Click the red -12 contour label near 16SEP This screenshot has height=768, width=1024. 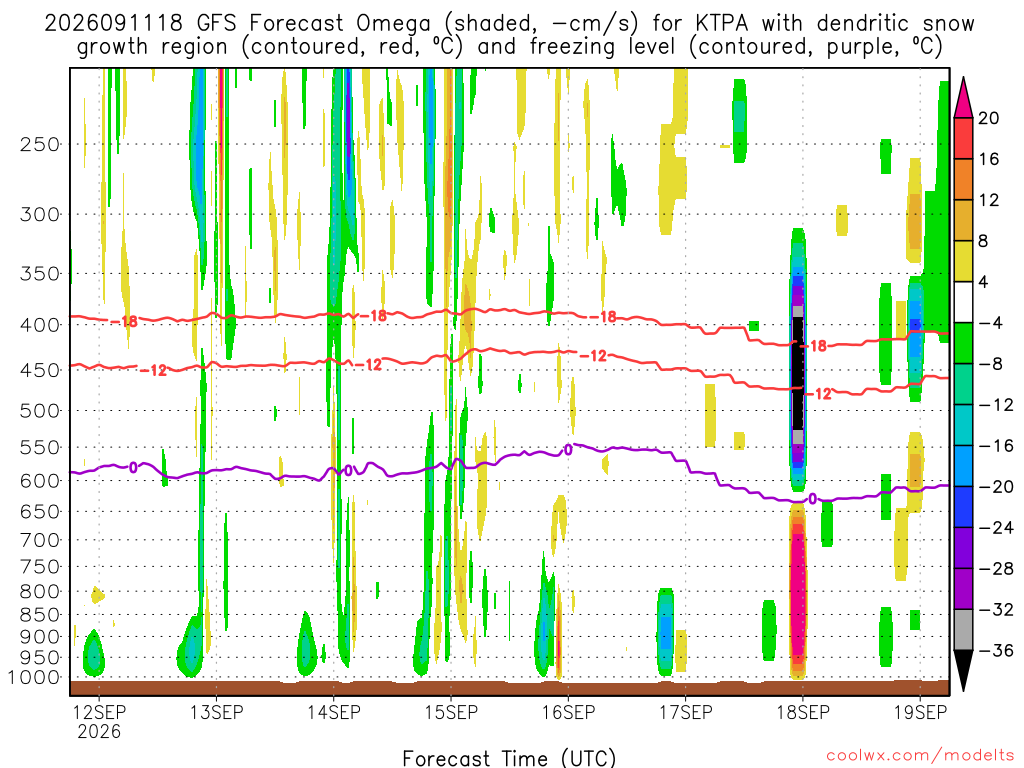pos(594,356)
